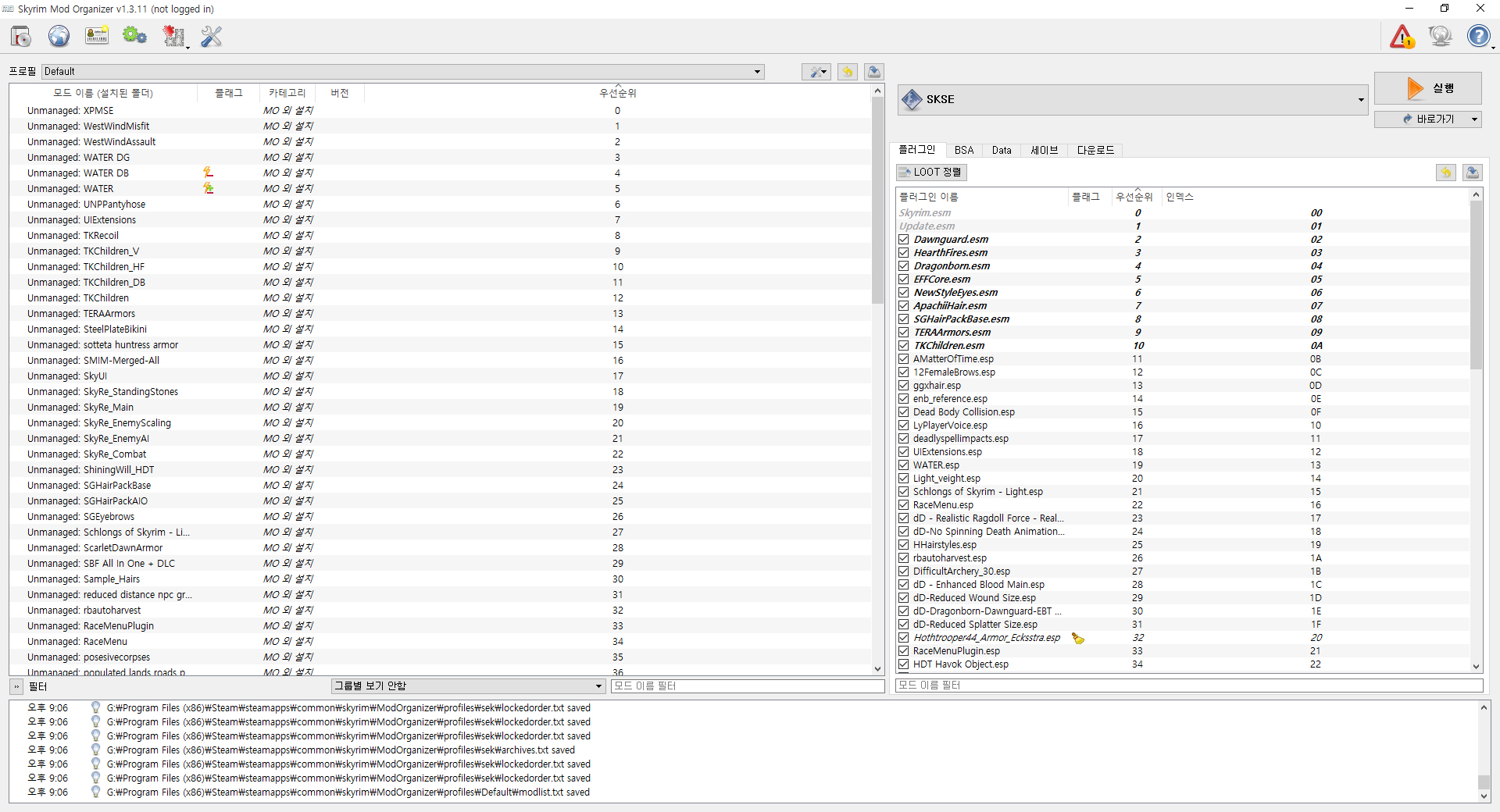Click the Run (실행) button

(x=1427, y=88)
